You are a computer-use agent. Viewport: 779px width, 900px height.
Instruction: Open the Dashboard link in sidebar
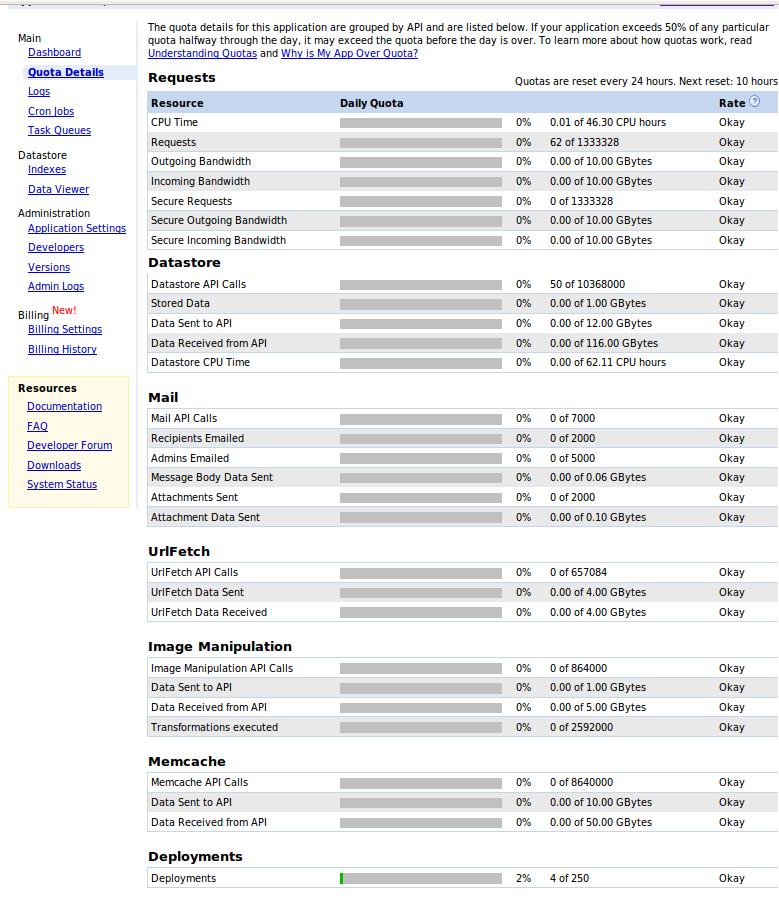pyautogui.click(x=55, y=53)
